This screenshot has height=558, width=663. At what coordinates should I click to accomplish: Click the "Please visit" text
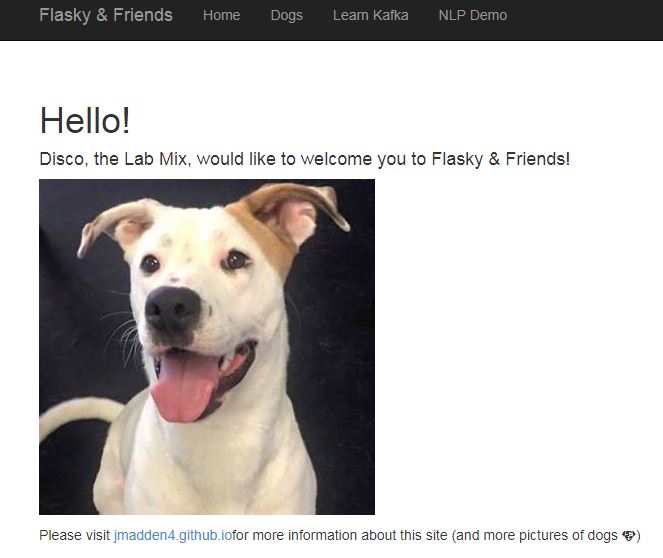tap(75, 535)
